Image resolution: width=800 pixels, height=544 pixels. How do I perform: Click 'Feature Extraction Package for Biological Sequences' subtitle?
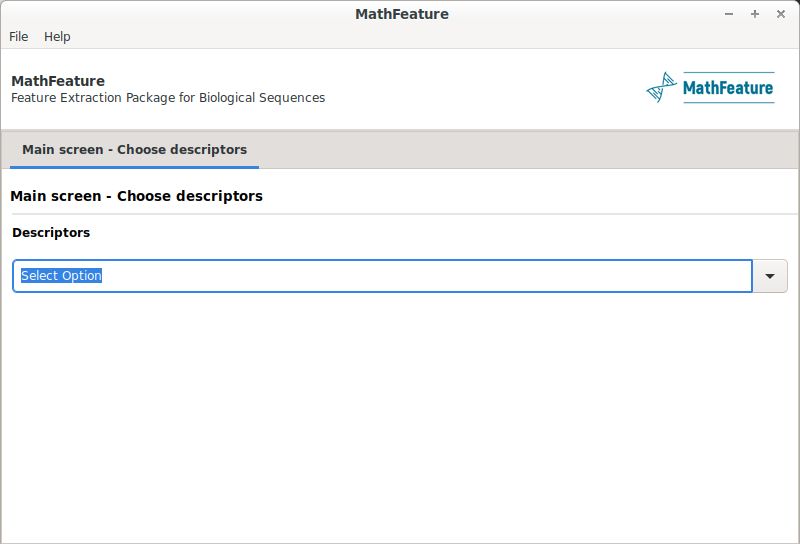(x=168, y=97)
